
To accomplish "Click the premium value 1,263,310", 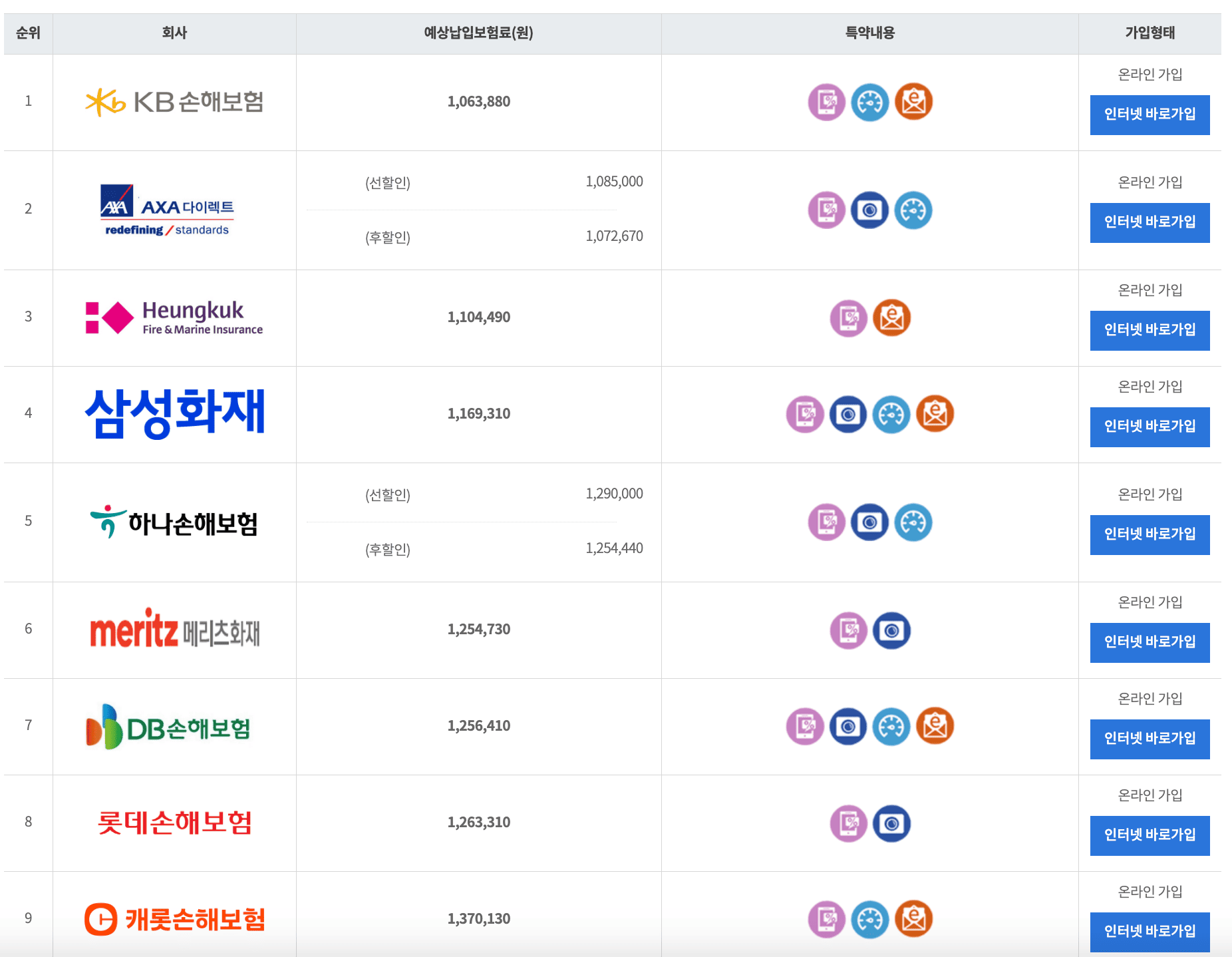I will click(x=479, y=823).
